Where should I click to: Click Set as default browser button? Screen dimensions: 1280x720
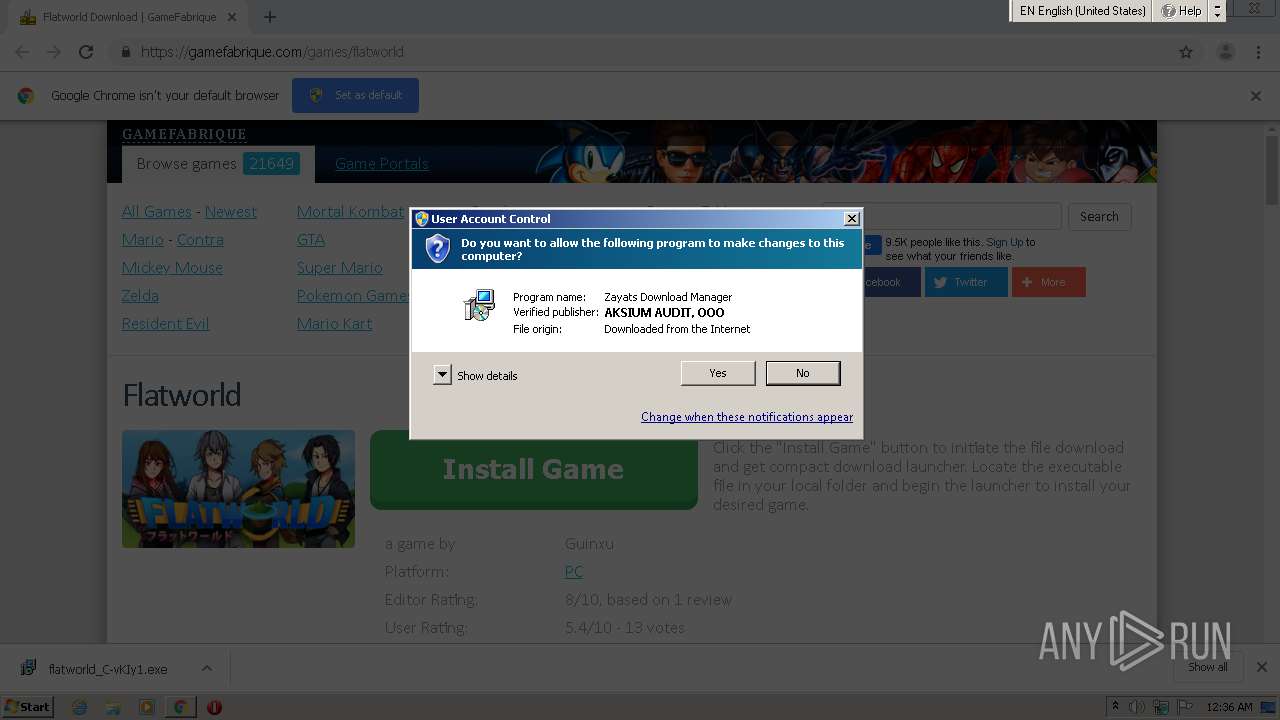point(355,95)
